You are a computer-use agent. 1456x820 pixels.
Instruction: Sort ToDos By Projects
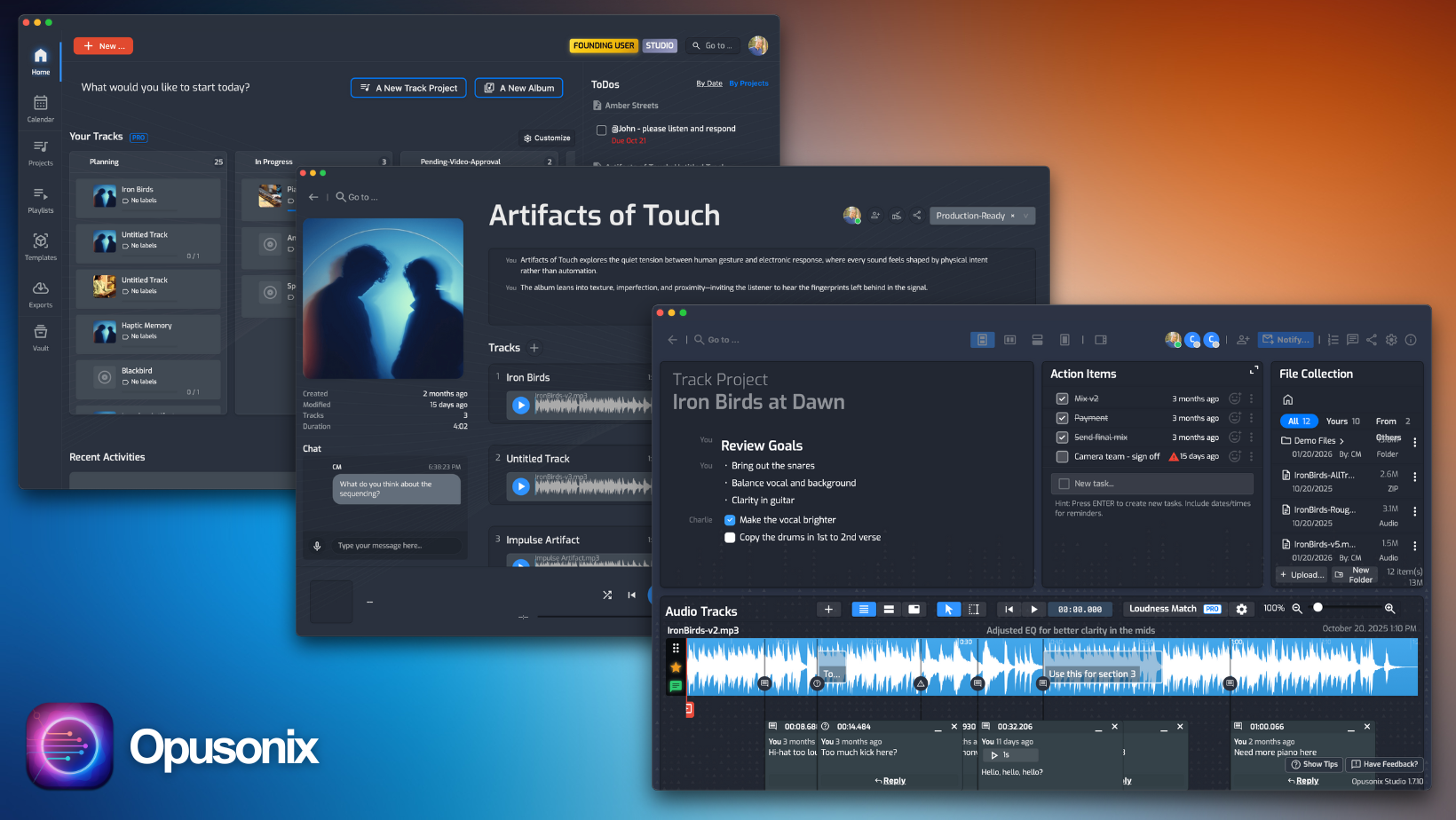click(748, 83)
